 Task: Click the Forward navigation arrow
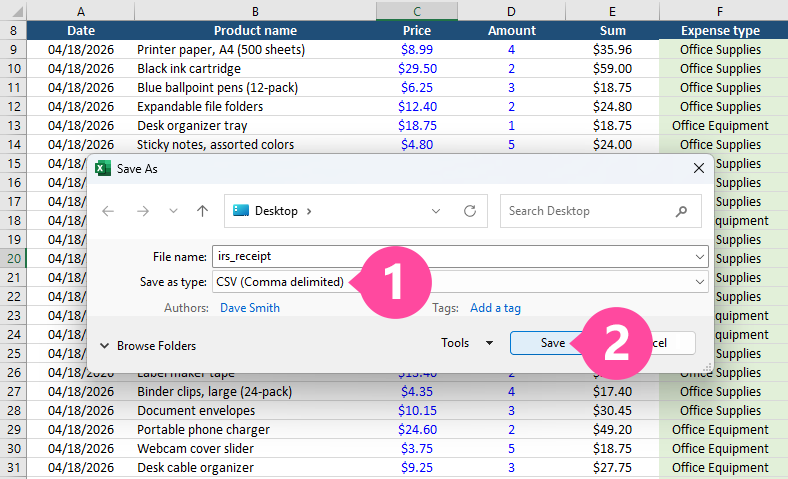coord(142,211)
